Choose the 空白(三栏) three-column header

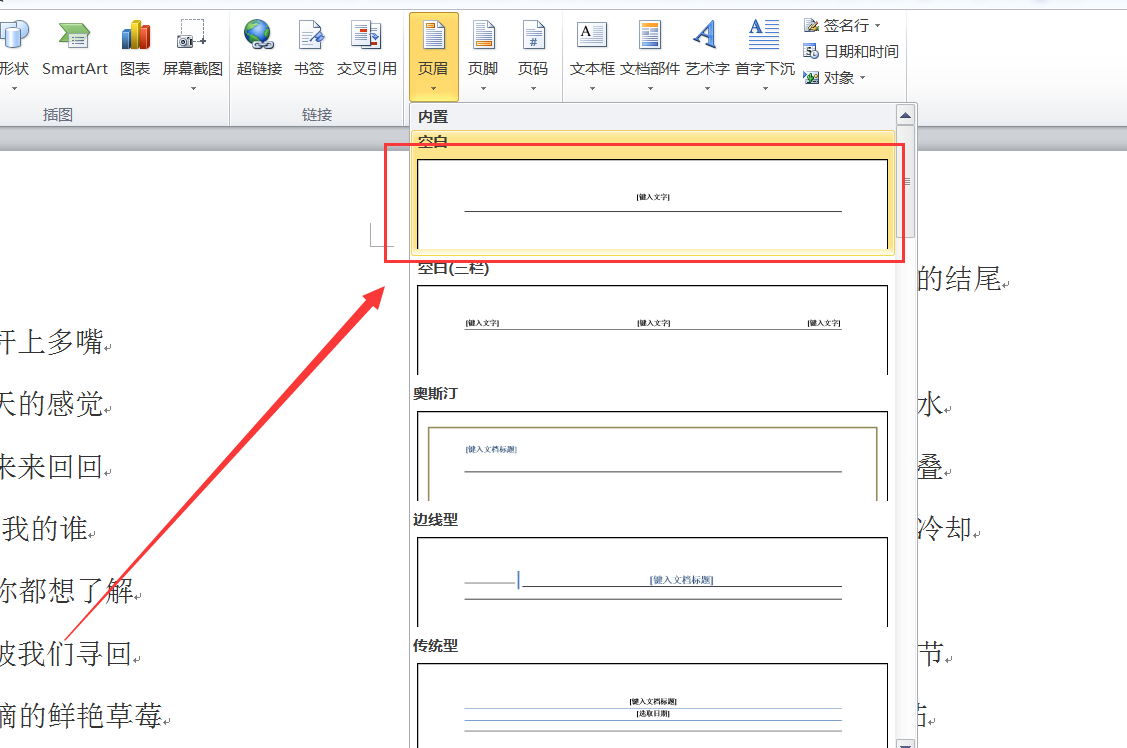coord(652,329)
